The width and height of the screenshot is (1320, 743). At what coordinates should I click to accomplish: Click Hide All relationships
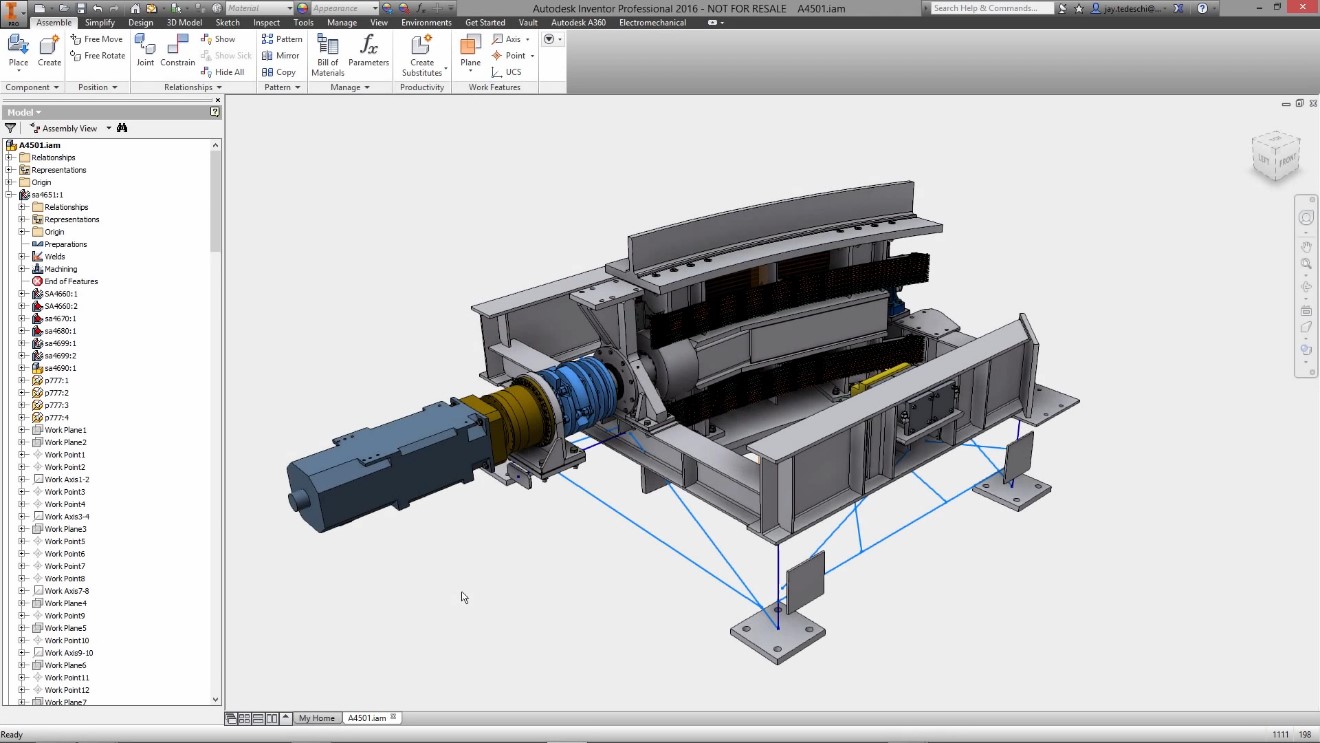pos(222,72)
